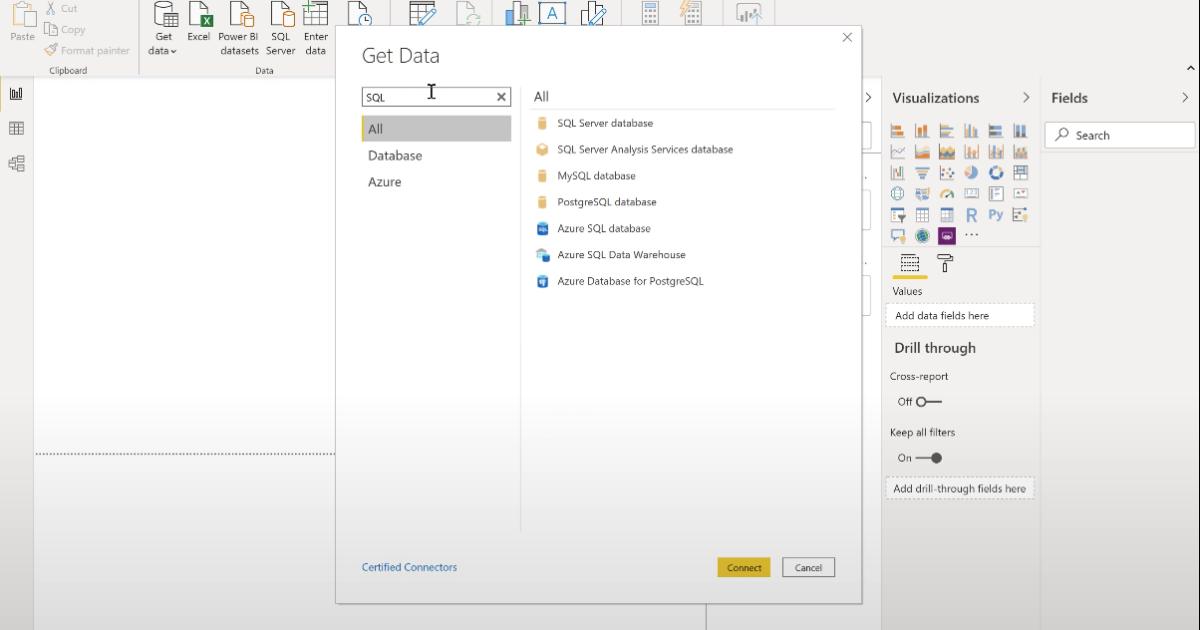Open the Model view in sidebar
1200x630 pixels.
16,164
